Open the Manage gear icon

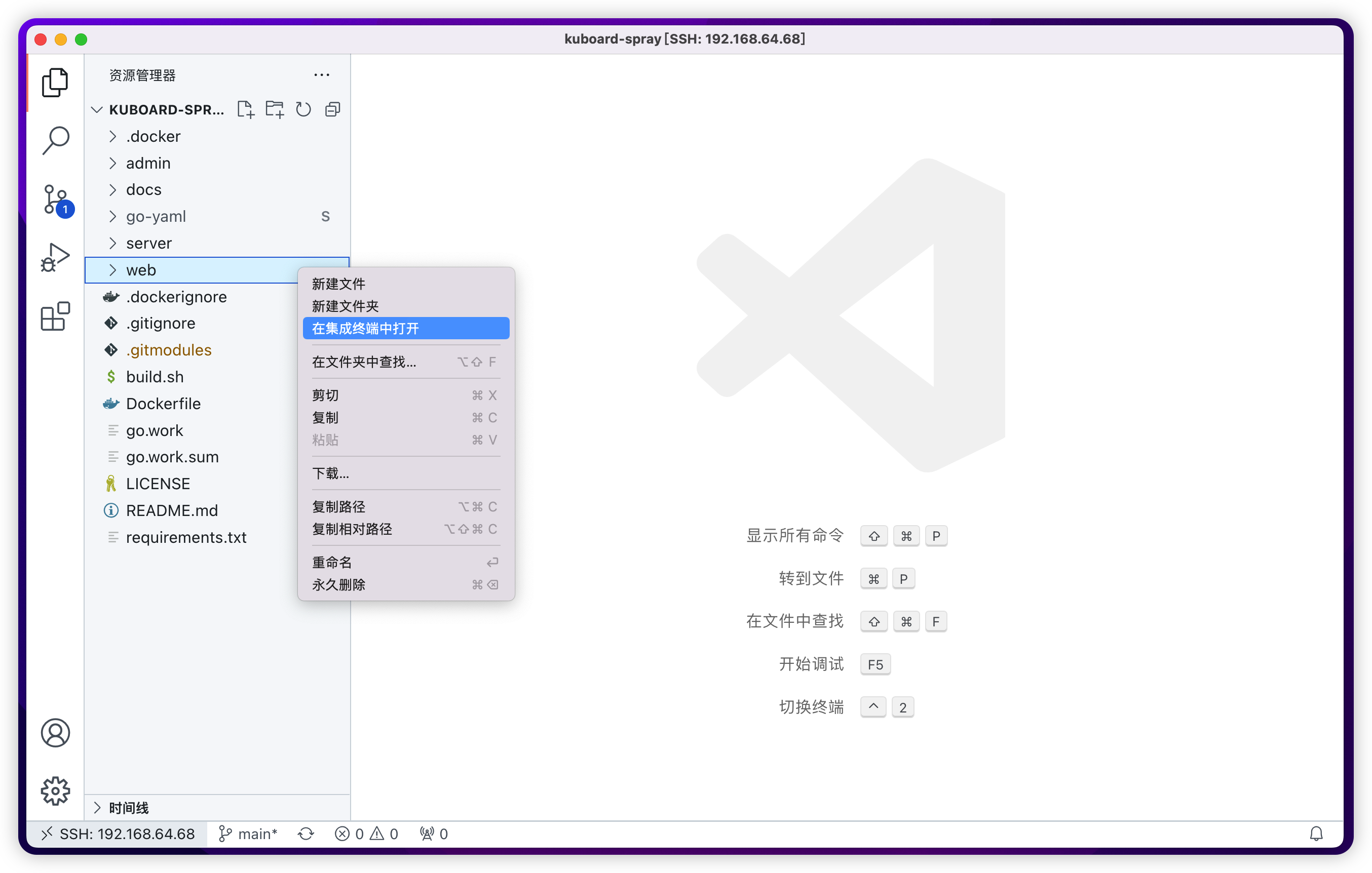click(55, 790)
